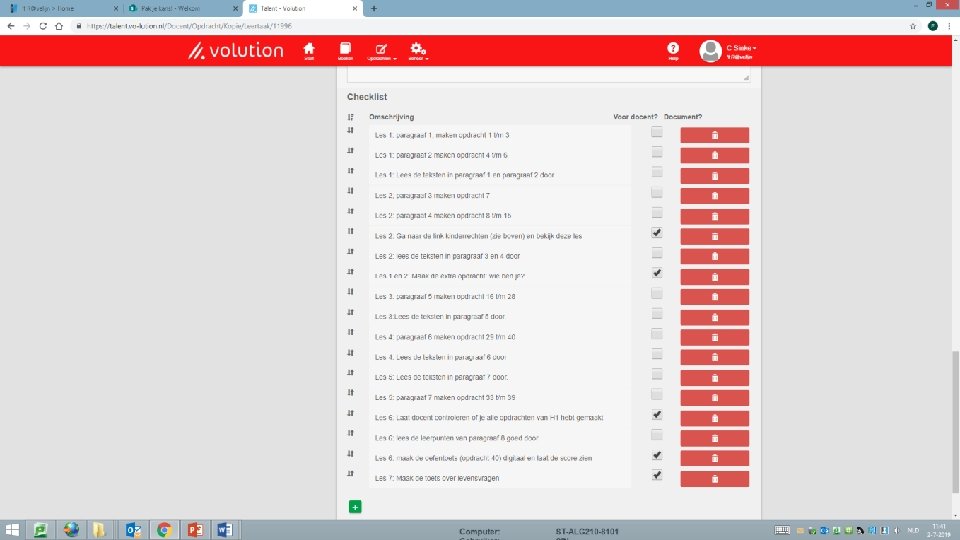
Task: Click trash icon for 'Les 5: Lees de teksten in paragraaf 7 door'
Action: (x=714, y=378)
